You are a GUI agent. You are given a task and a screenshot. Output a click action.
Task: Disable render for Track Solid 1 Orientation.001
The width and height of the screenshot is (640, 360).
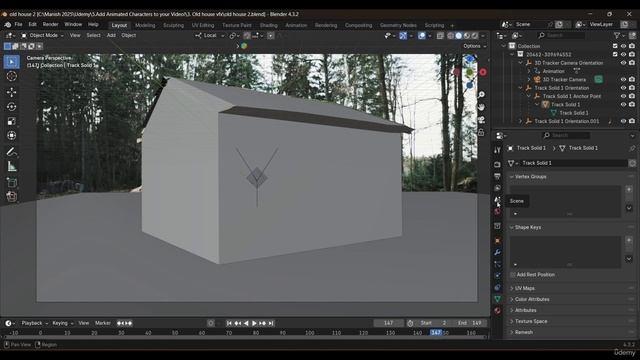point(632,121)
